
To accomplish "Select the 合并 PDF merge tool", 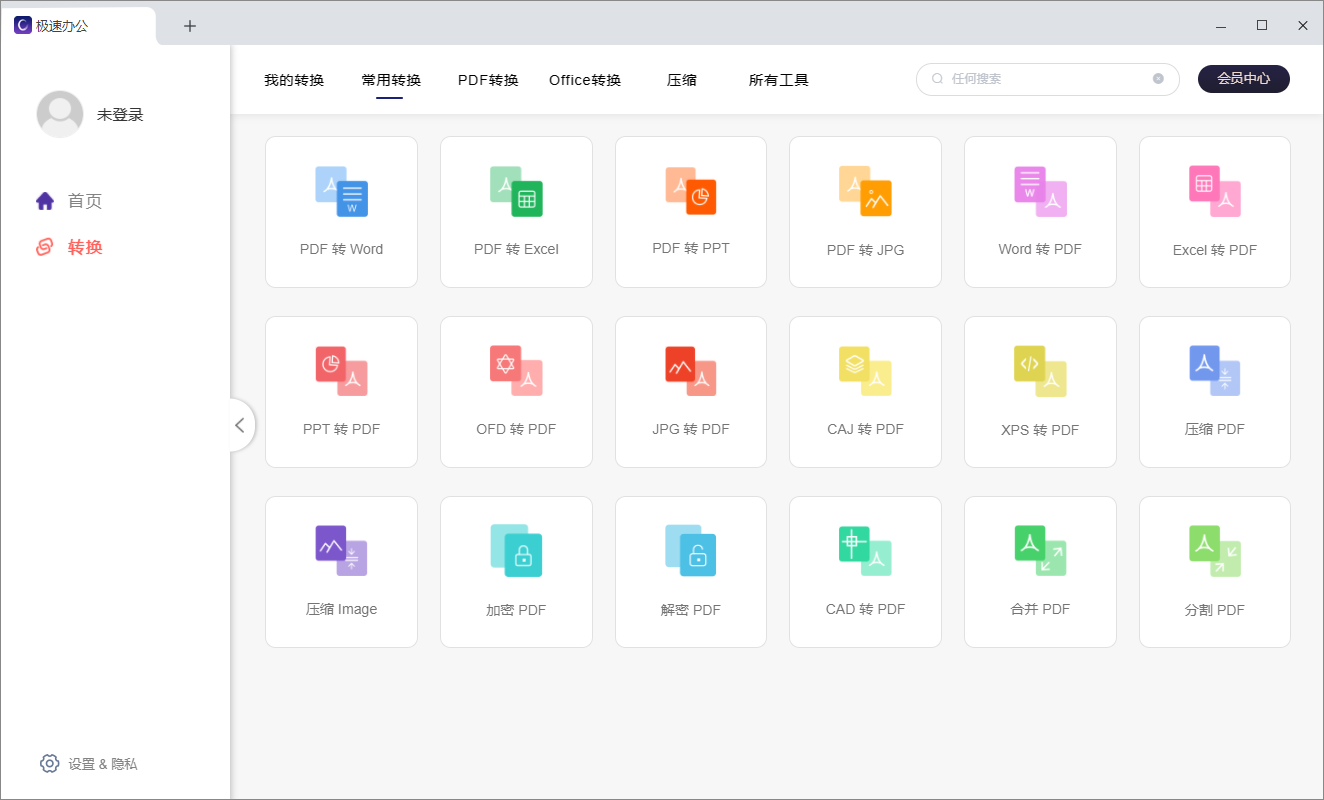I will pos(1040,572).
